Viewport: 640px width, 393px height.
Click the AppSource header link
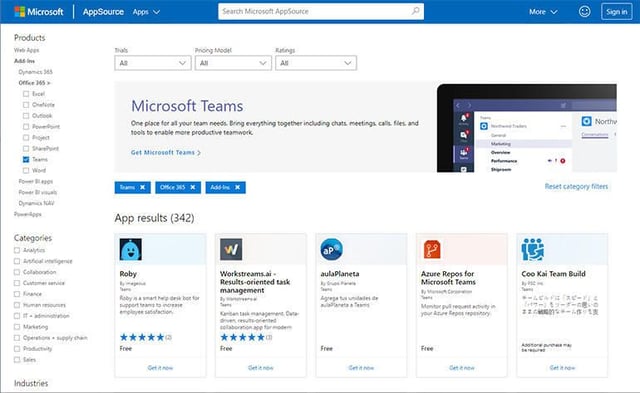[x=103, y=12]
